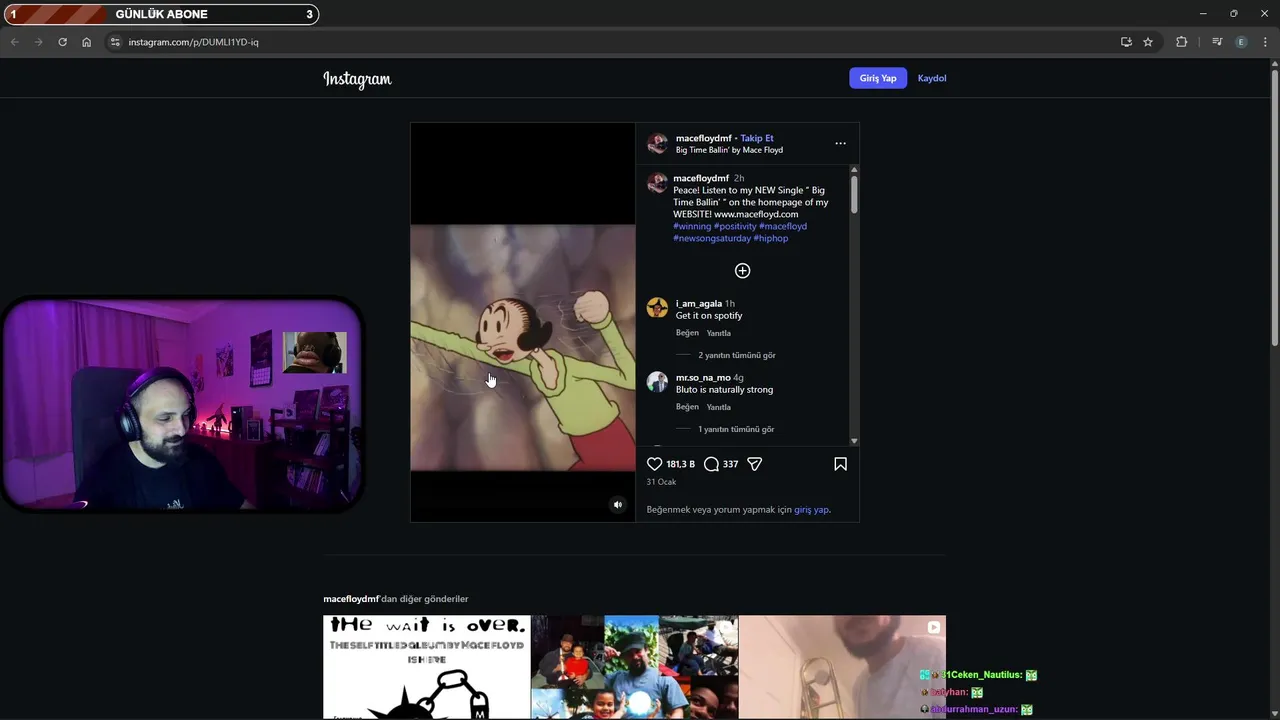Like the mr.so_na_mo comment with Beğen
This screenshot has height=720, width=1280.
[687, 407]
